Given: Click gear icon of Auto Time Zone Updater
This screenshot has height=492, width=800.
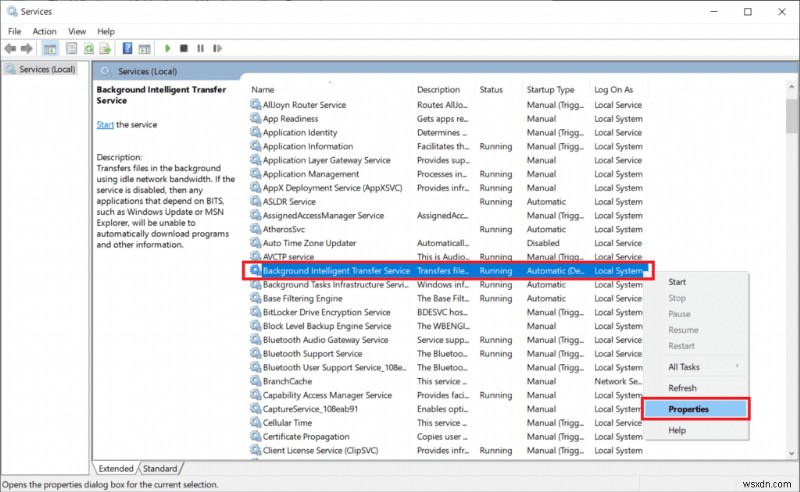Looking at the screenshot, I should tap(255, 243).
